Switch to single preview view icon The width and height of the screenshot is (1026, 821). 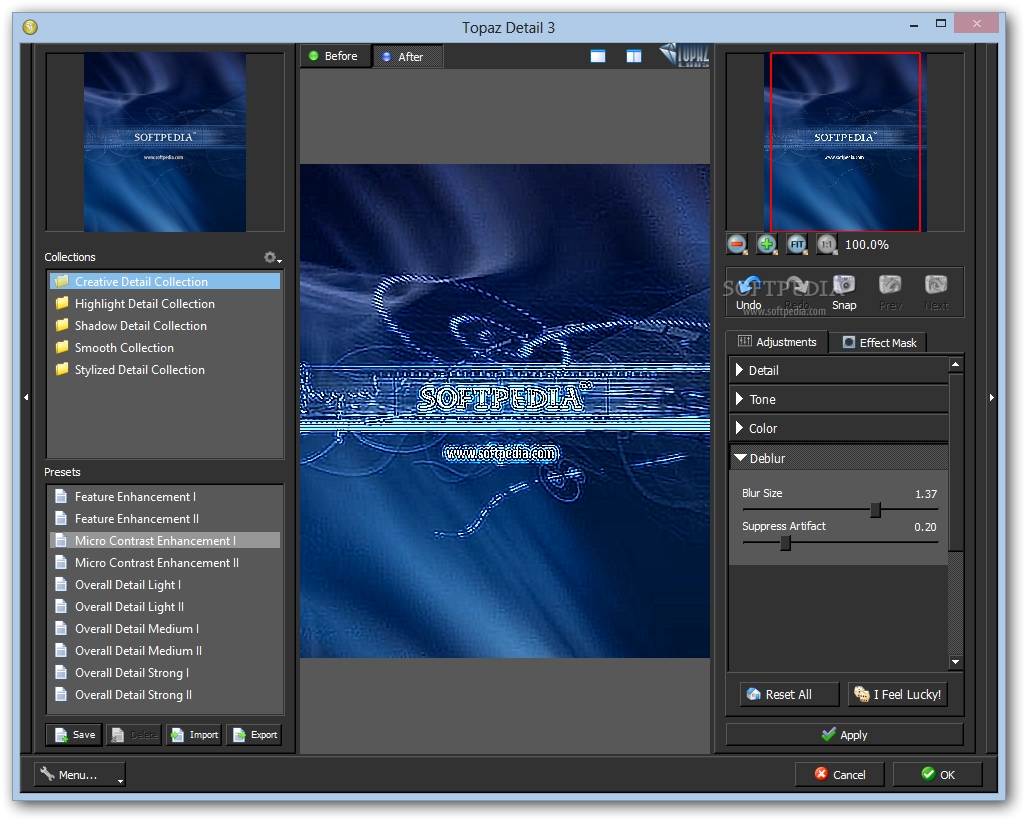pos(598,56)
